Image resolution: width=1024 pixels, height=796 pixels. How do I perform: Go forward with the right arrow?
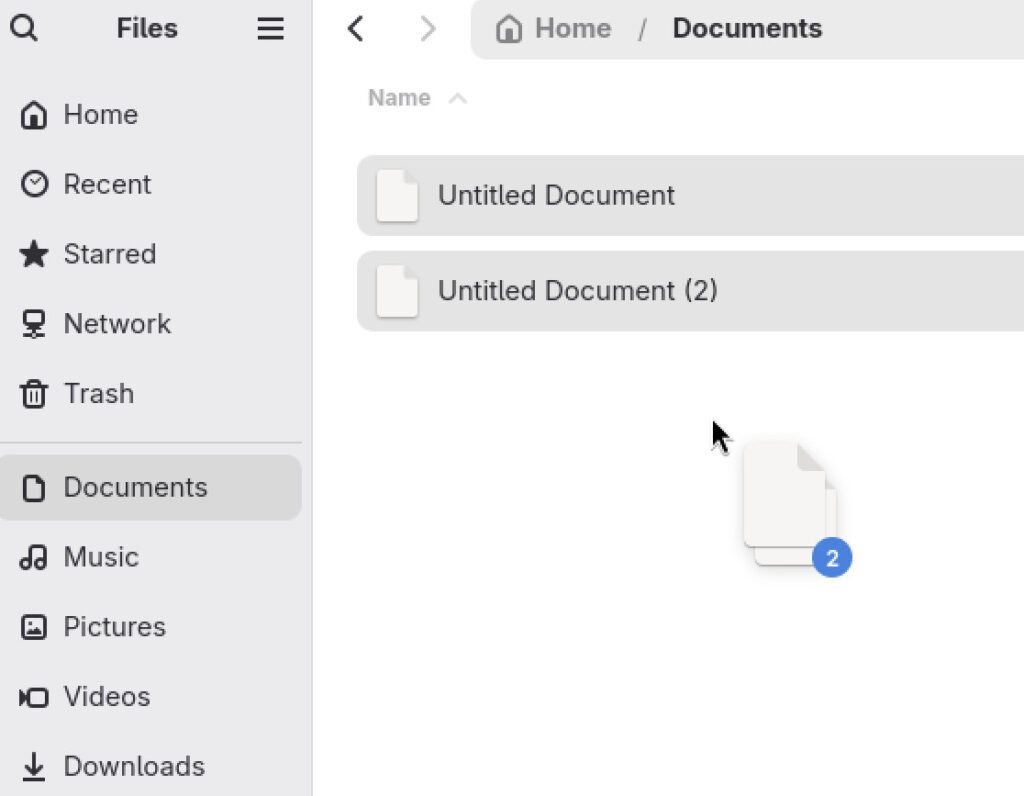[428, 29]
